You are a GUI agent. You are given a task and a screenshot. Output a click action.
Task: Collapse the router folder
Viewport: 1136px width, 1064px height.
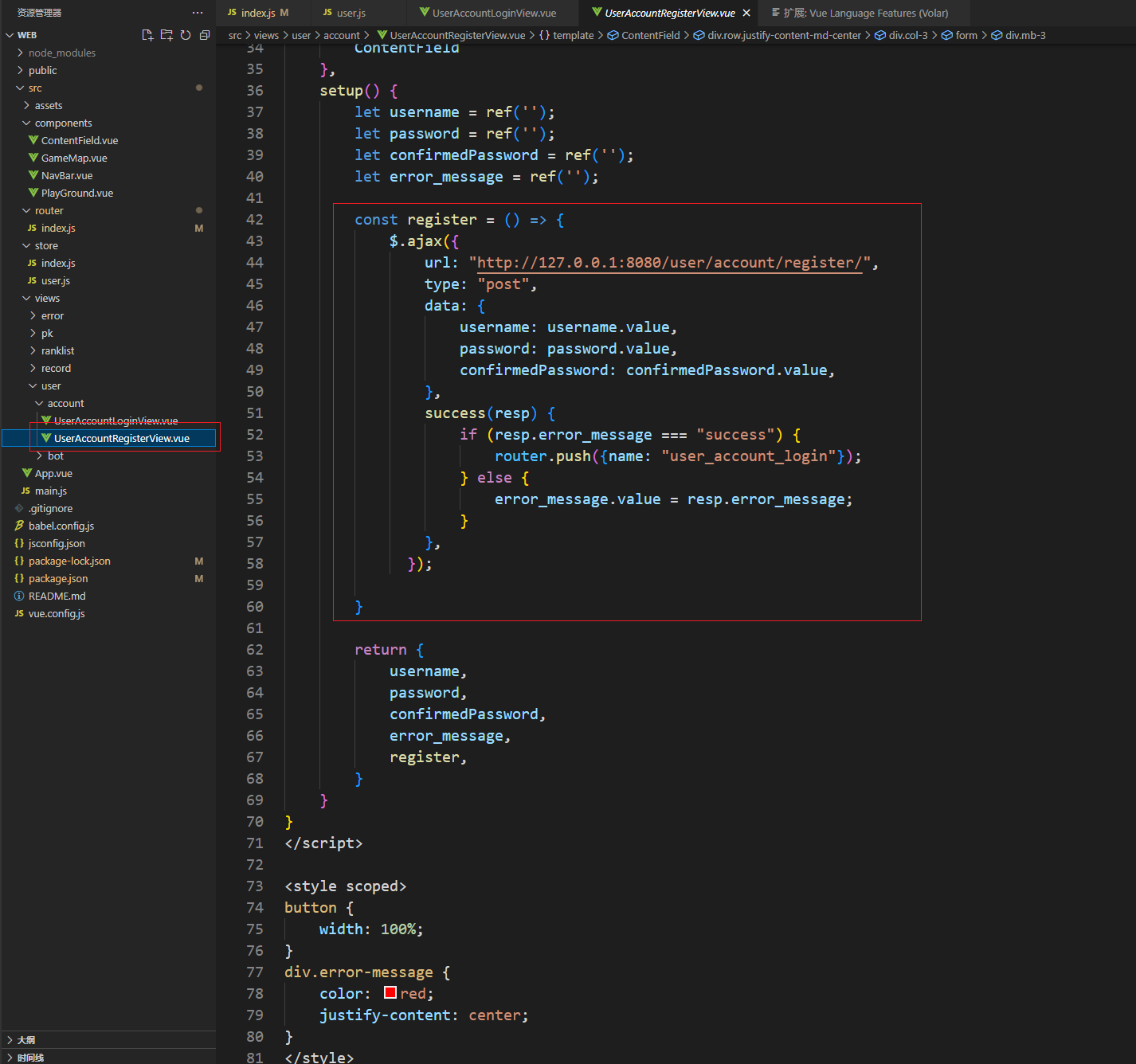tap(49, 210)
